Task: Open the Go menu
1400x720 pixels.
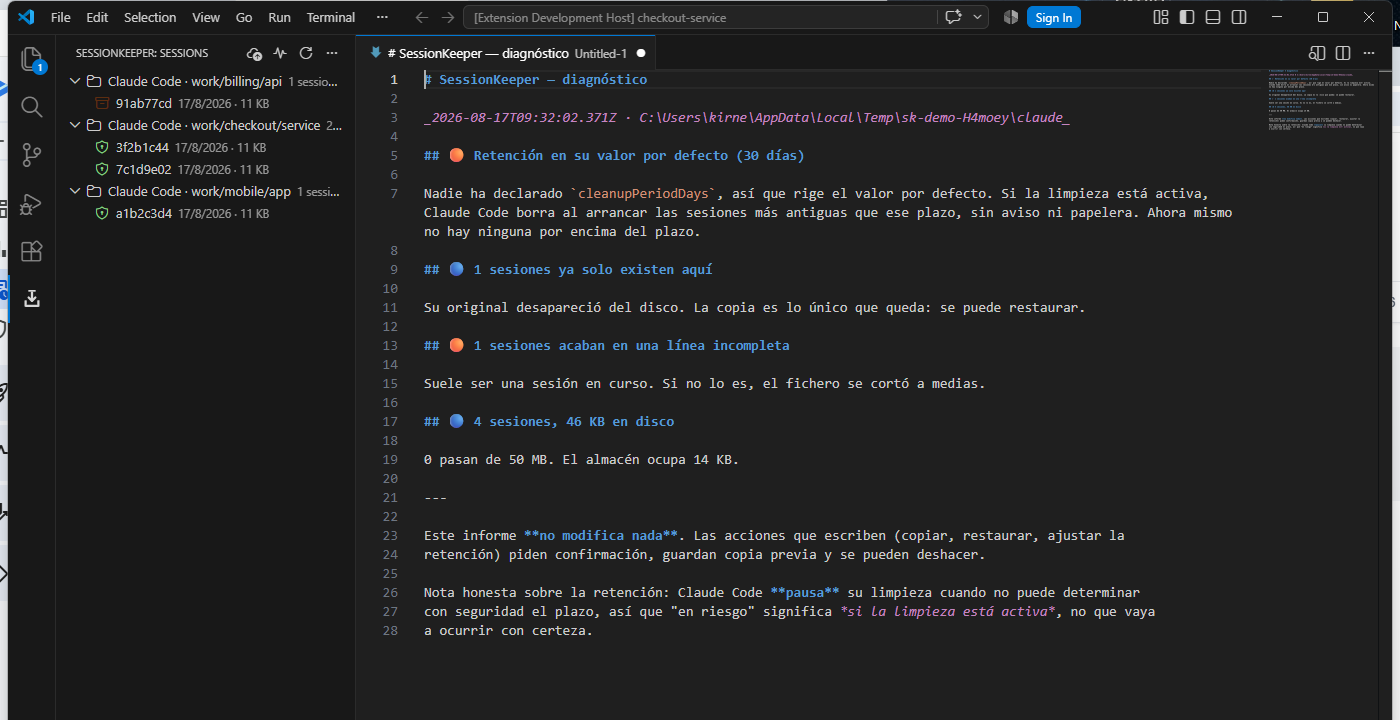Action: pyautogui.click(x=244, y=17)
